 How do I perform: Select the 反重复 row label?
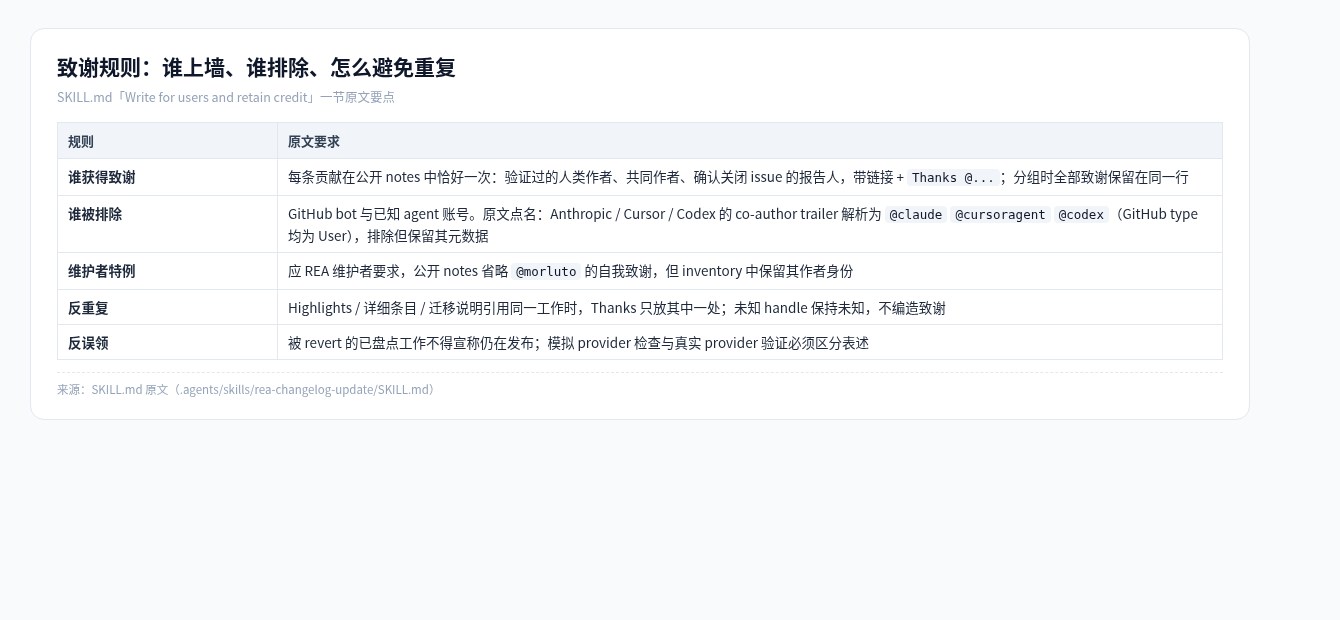coord(88,308)
